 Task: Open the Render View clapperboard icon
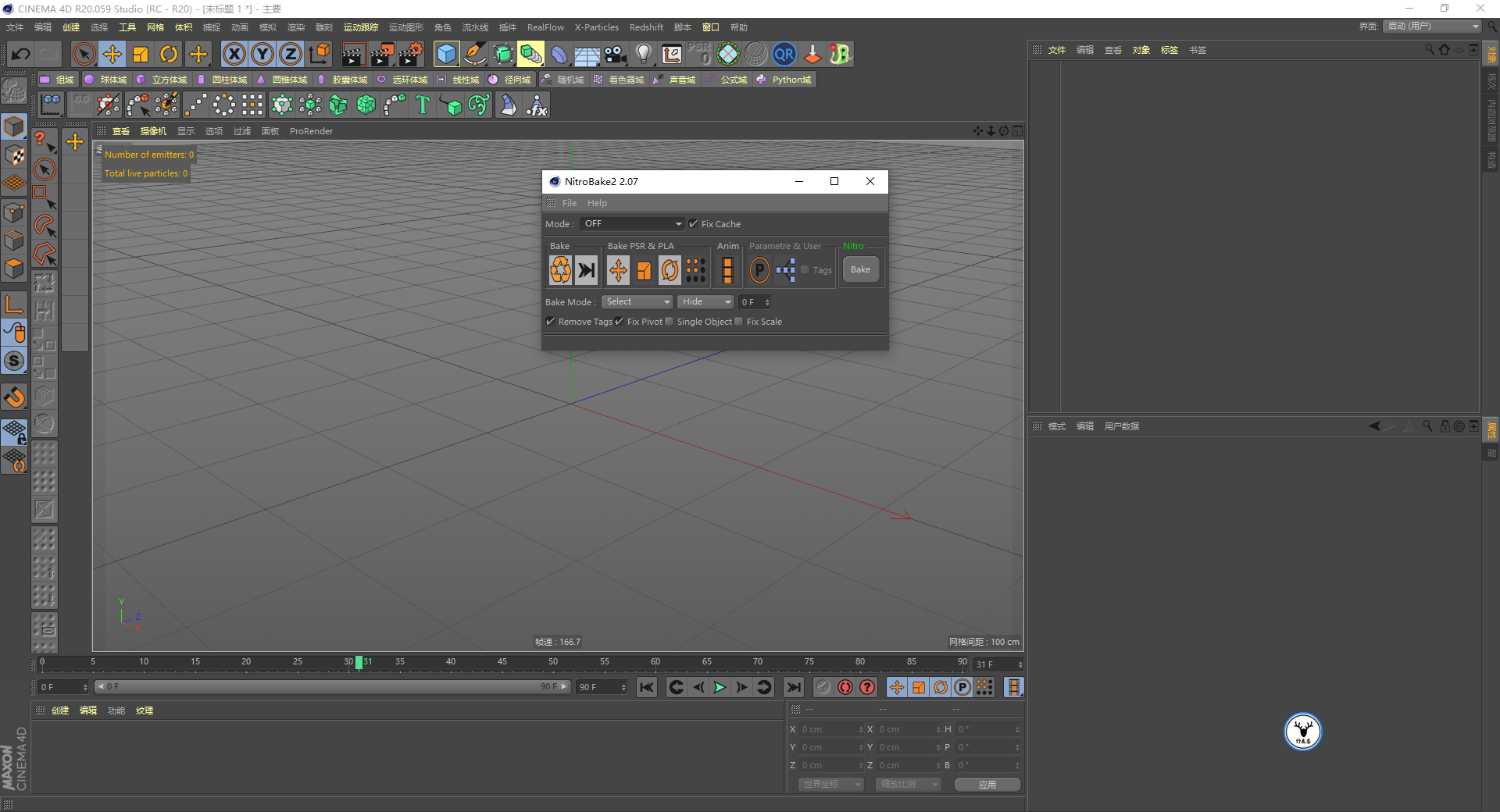tap(353, 54)
